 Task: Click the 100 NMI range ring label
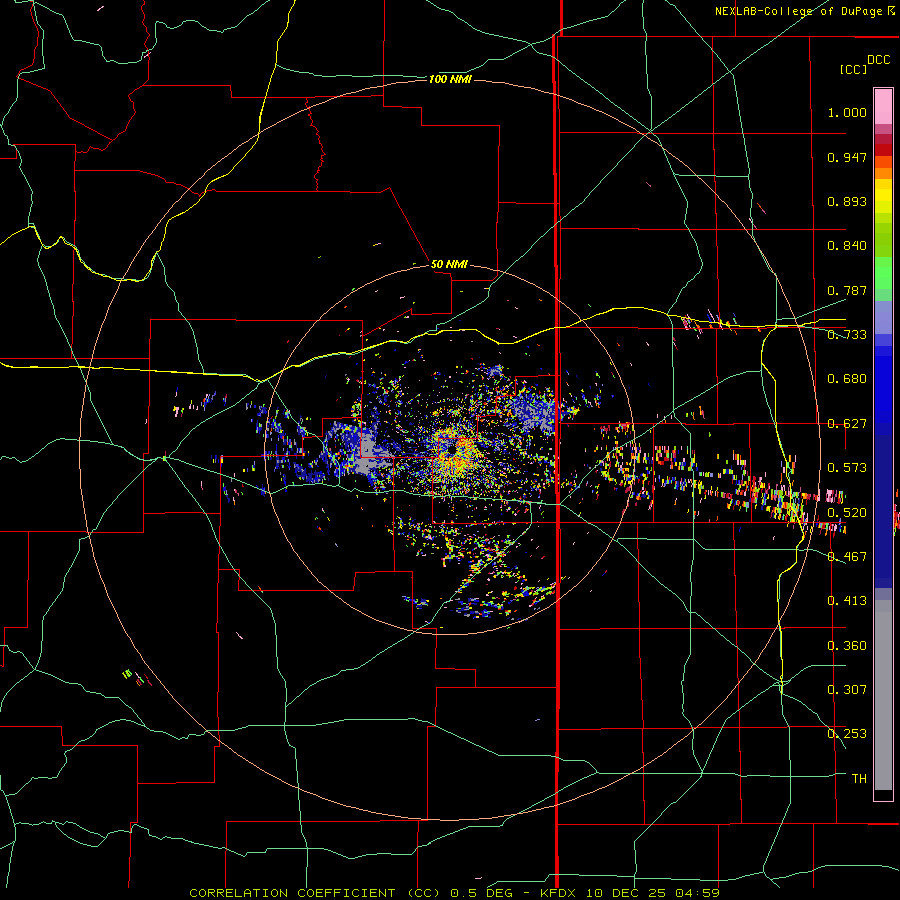tap(450, 79)
